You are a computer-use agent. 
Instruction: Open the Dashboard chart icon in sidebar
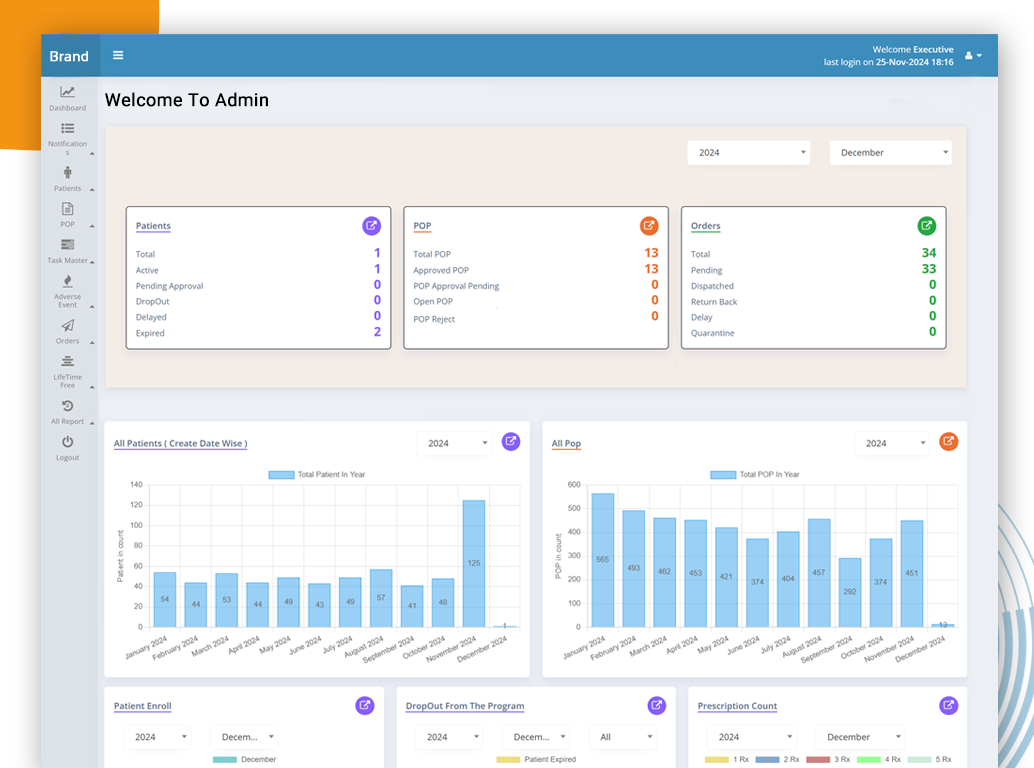point(67,92)
